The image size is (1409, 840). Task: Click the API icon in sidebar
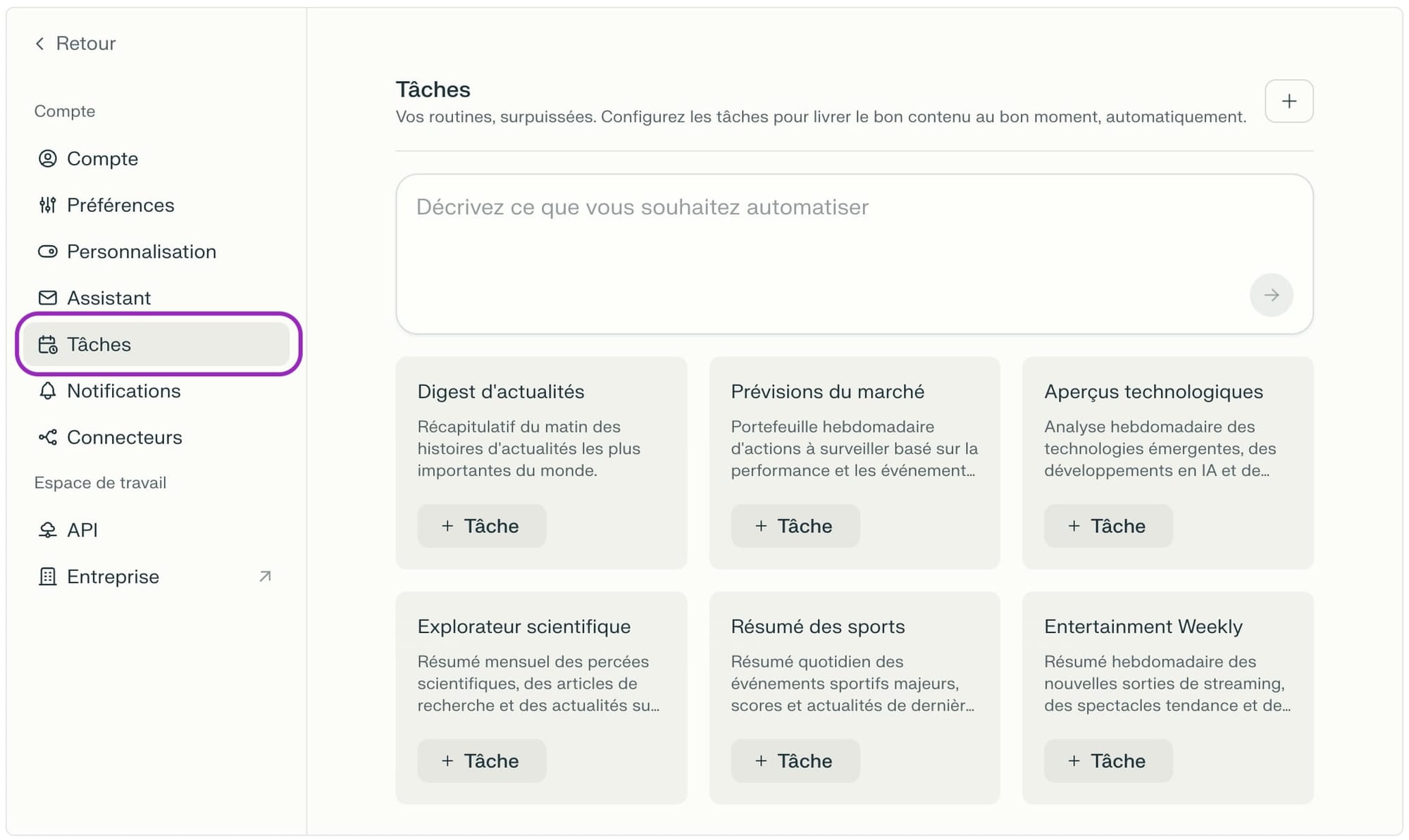click(x=47, y=529)
